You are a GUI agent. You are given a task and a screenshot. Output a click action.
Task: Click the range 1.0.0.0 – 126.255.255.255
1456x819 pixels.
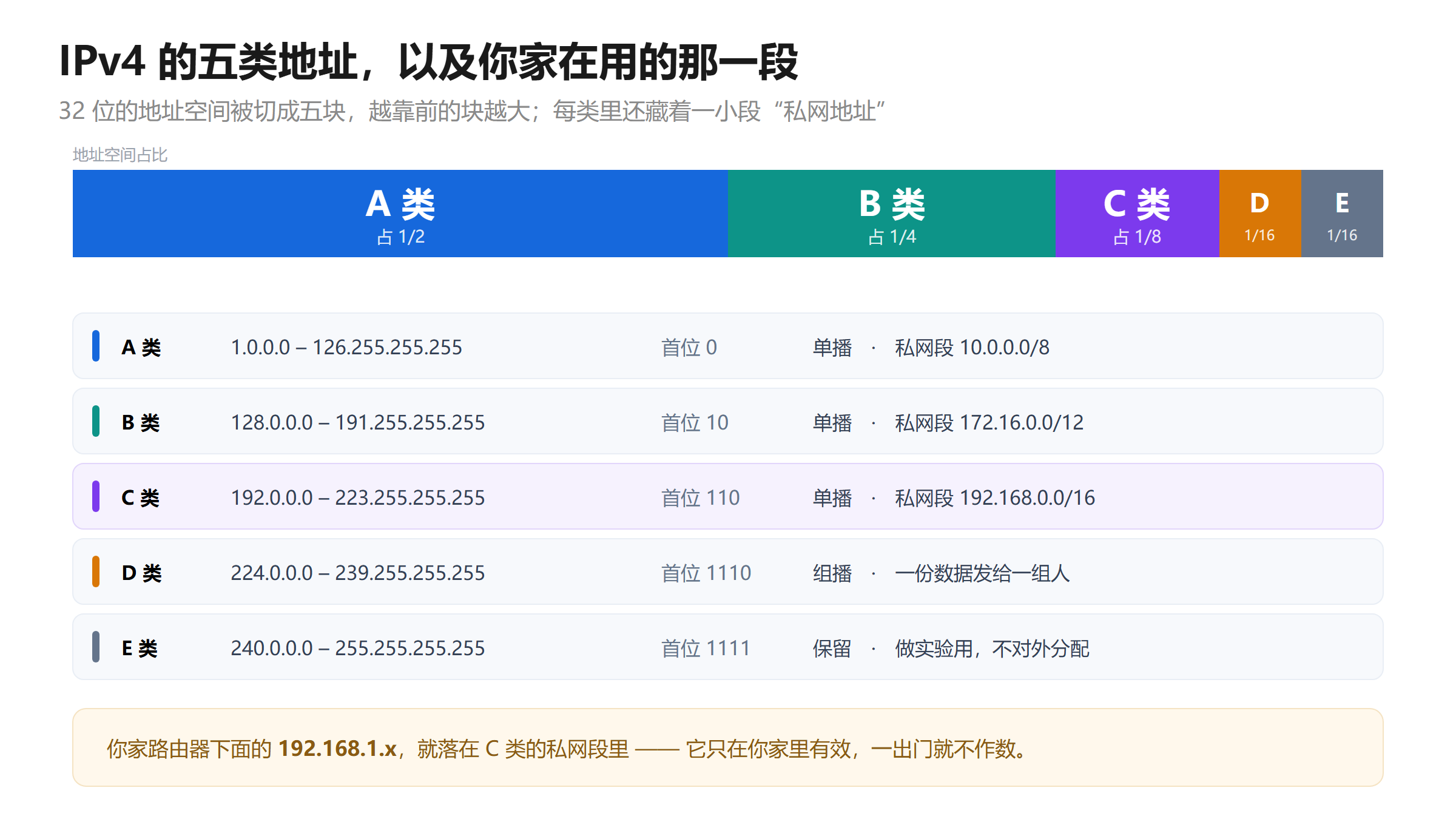(346, 347)
